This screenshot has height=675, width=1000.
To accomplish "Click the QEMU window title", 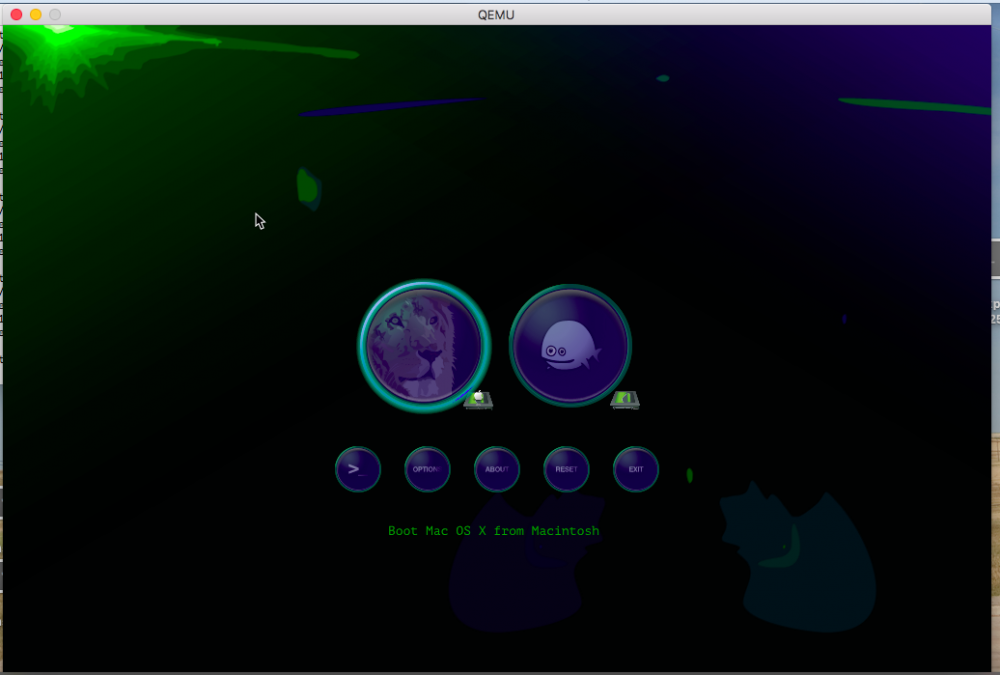I will click(x=496, y=15).
